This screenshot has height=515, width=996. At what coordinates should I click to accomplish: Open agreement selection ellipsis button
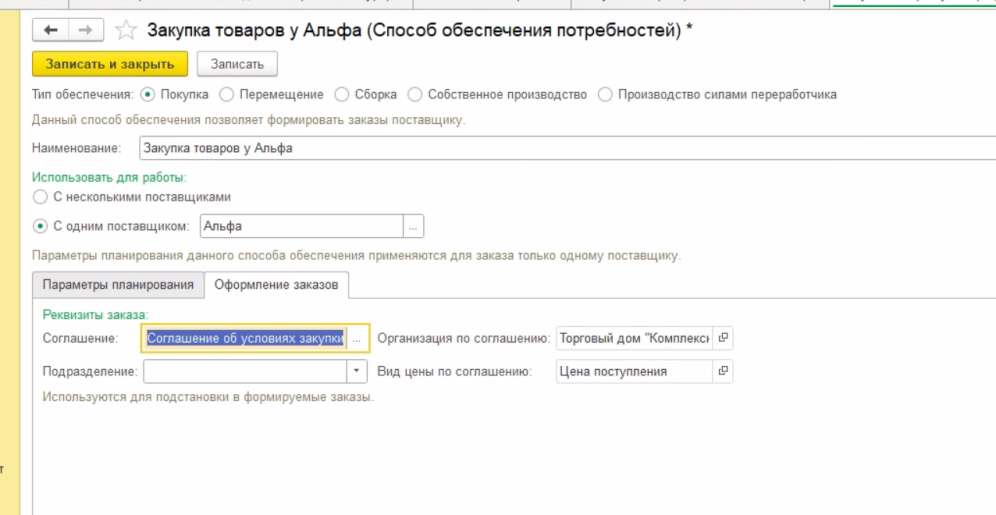[357, 338]
